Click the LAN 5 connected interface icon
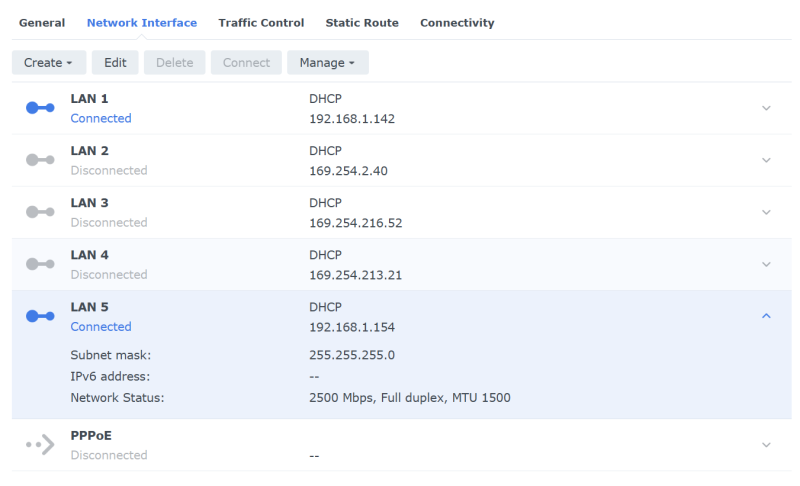The image size is (800, 486). click(x=40, y=316)
